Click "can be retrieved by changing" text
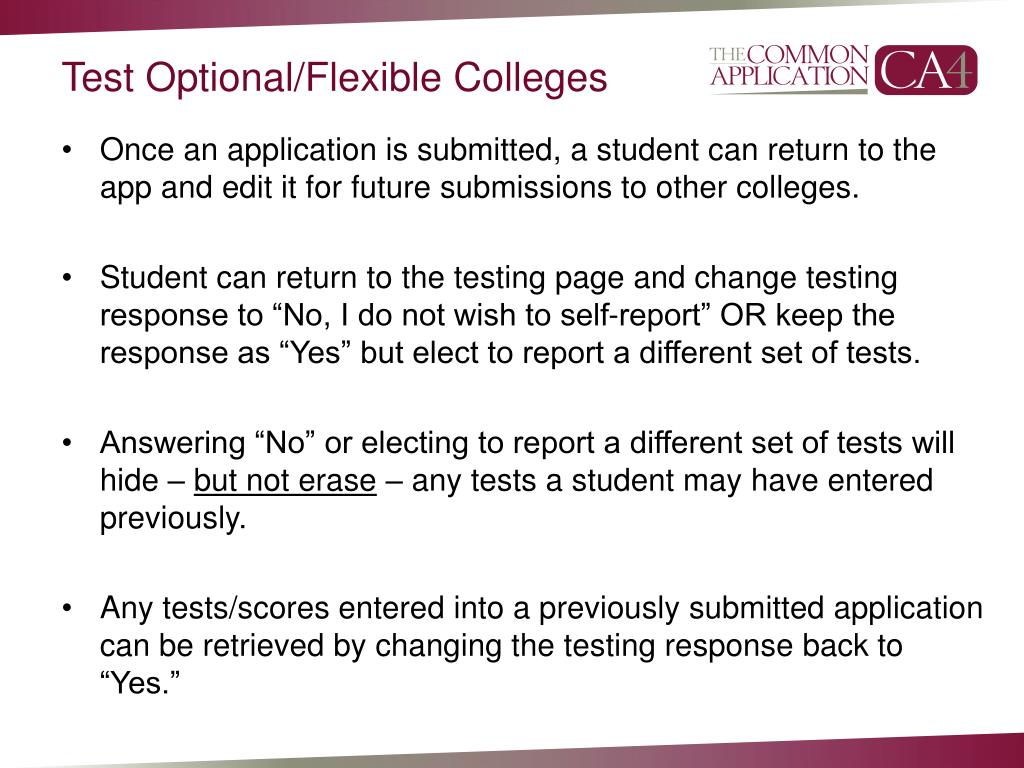Screen dimensions: 1024x768 point(300,646)
